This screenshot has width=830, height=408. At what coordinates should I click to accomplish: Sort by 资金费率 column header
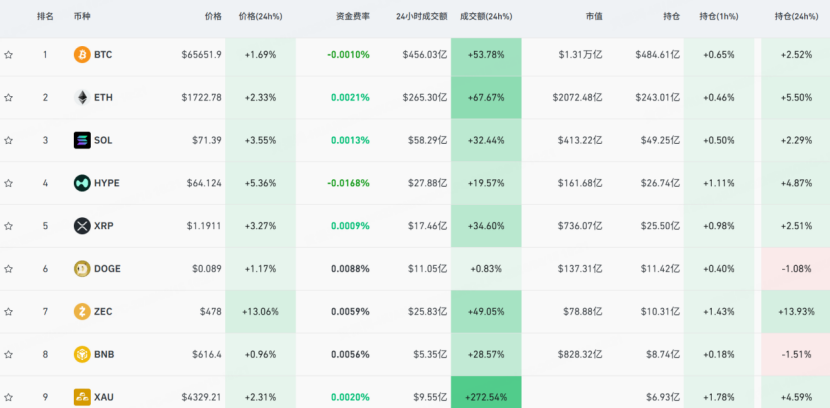(x=353, y=16)
